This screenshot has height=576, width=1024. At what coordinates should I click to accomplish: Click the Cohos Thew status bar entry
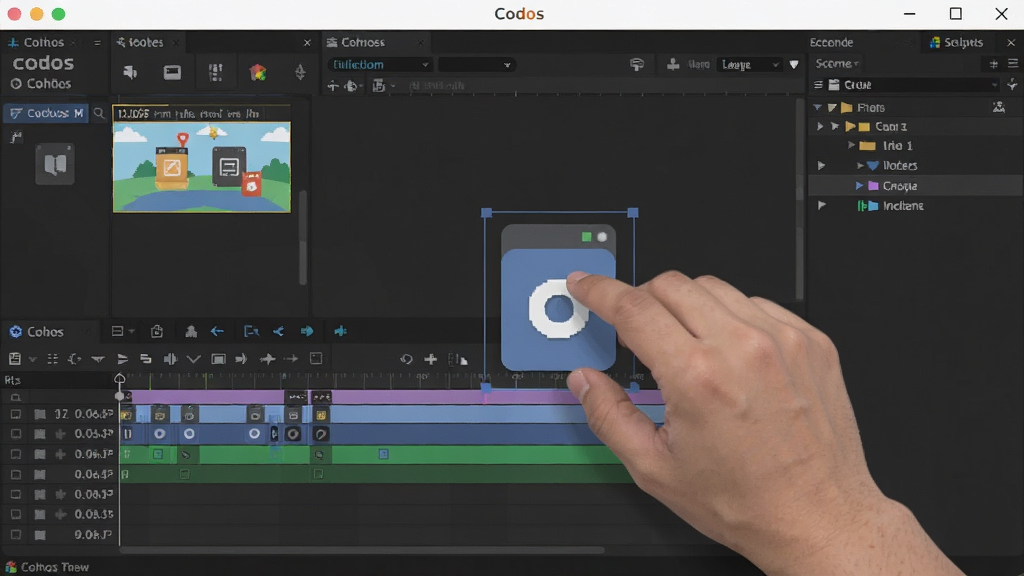click(x=47, y=567)
